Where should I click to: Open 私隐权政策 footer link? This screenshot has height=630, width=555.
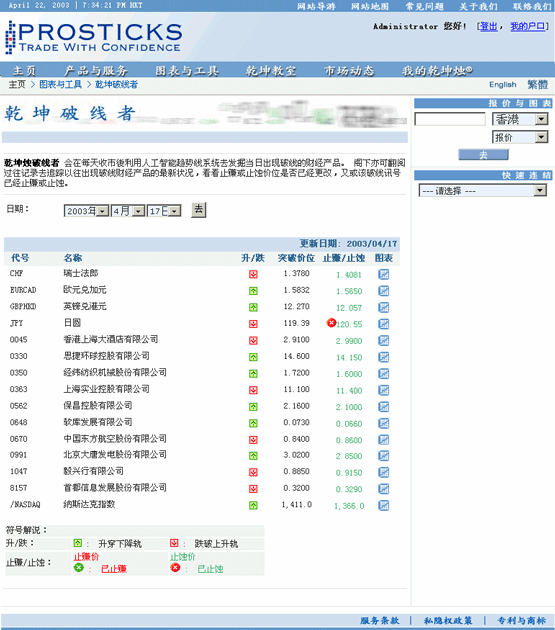(x=448, y=621)
